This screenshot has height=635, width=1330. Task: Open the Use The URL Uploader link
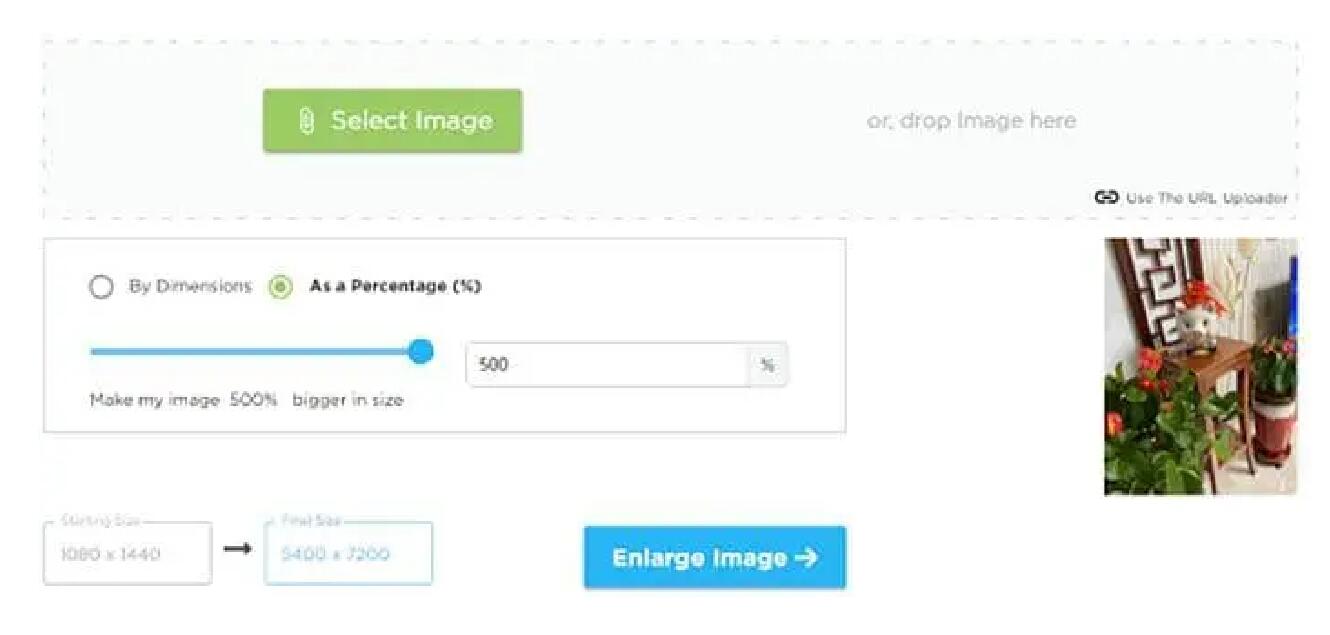coord(1206,198)
